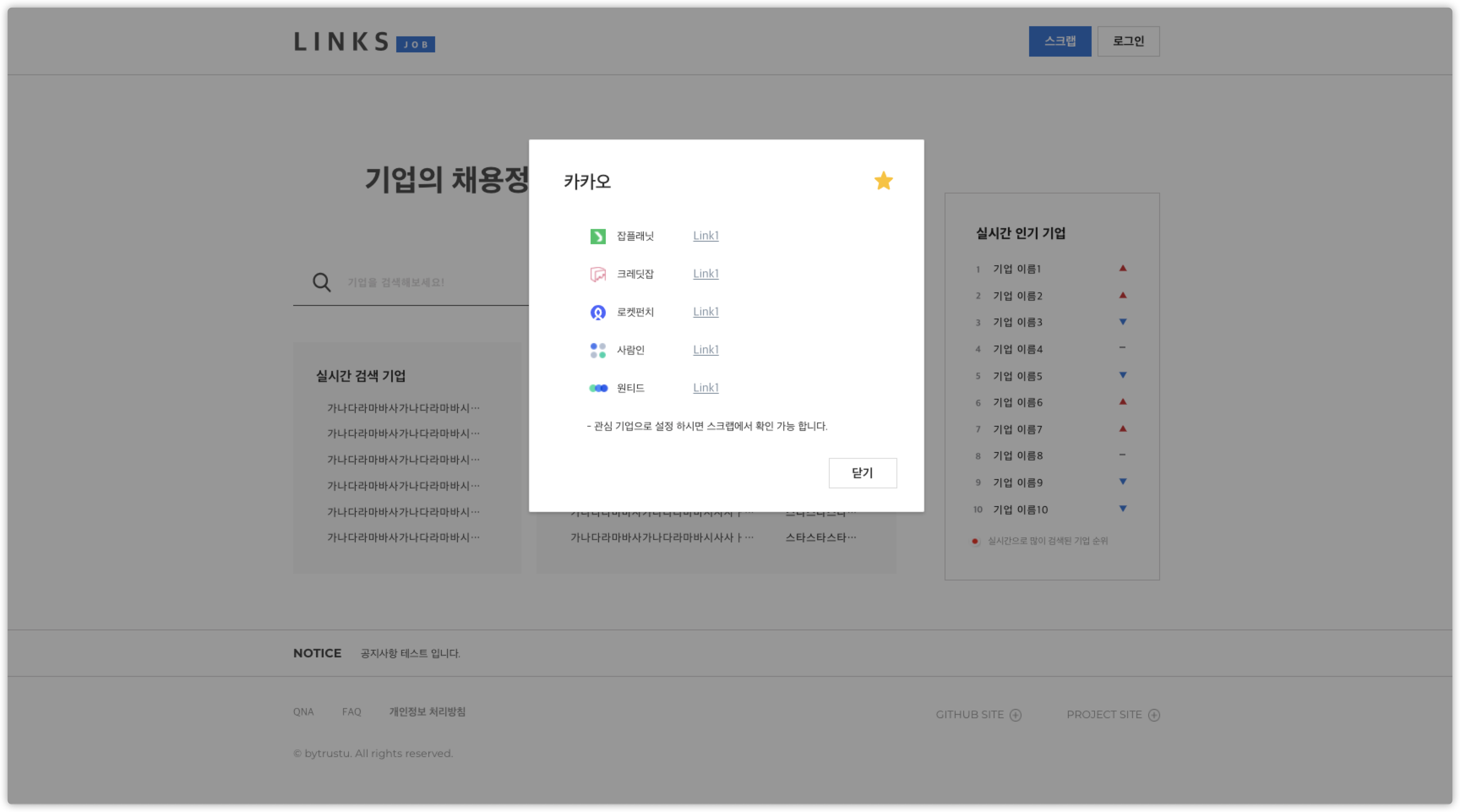
Task: Click the magnifier search icon
Action: (x=321, y=282)
